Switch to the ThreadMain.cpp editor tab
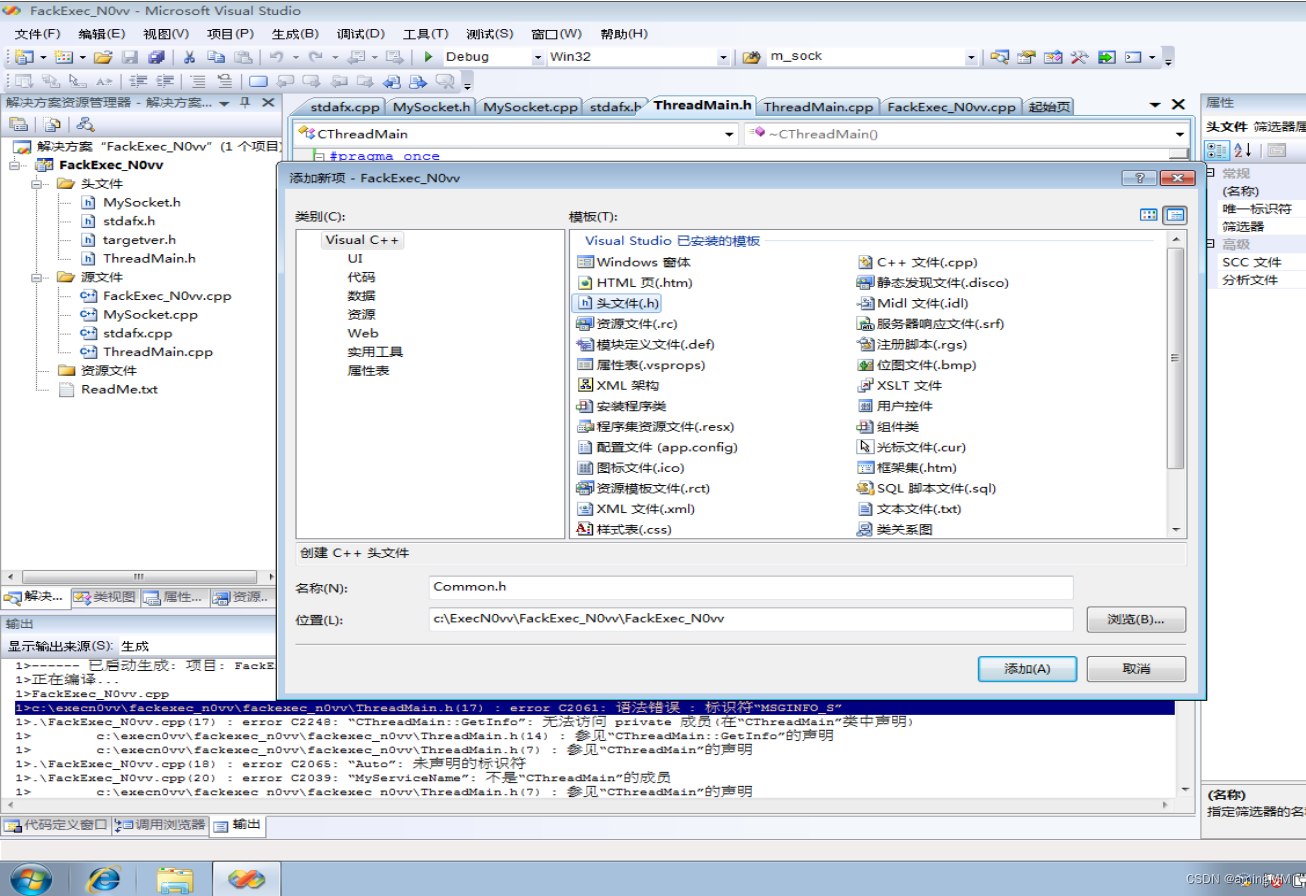 coord(818,107)
